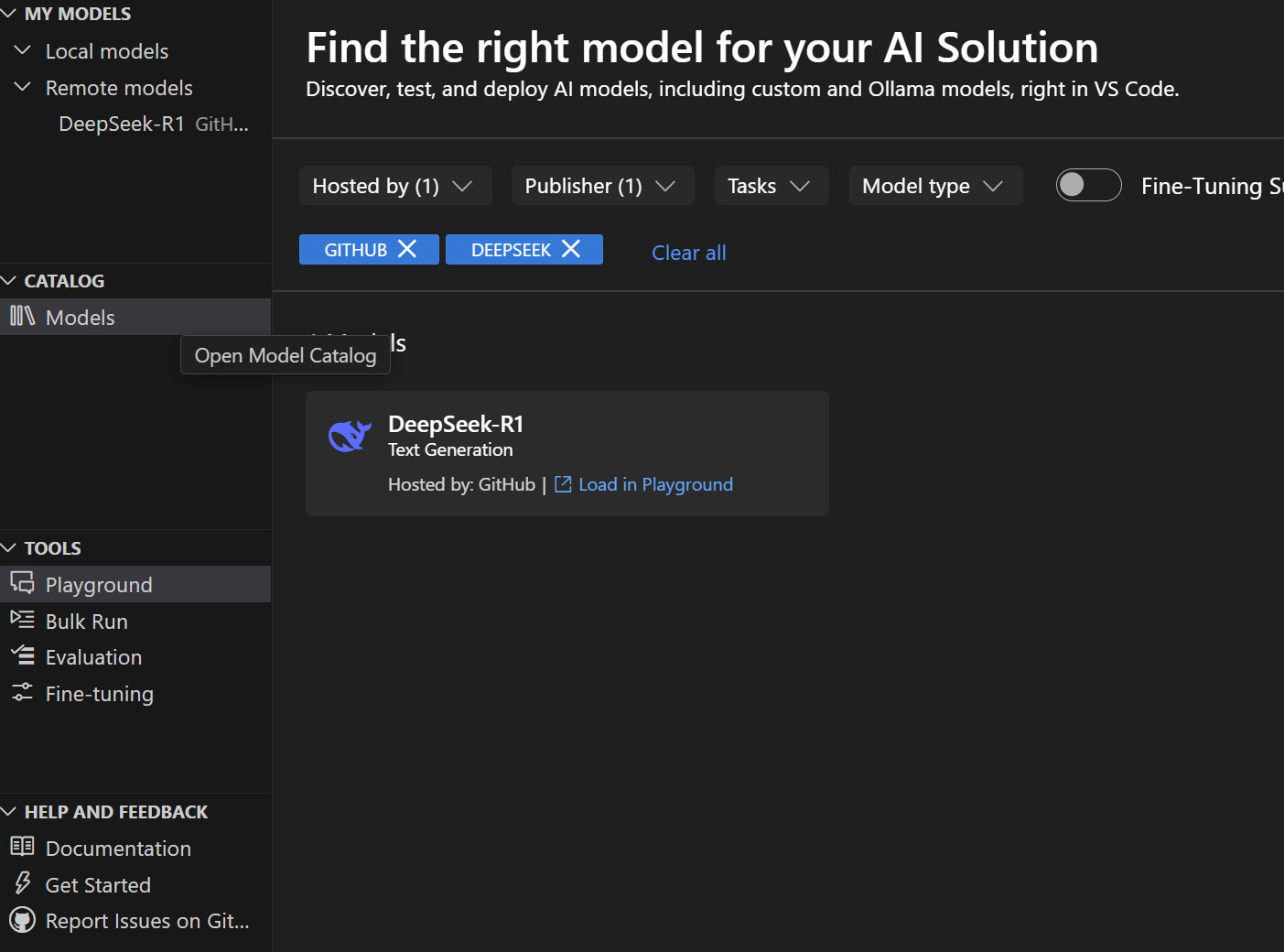Click the Documentation book icon

[x=22, y=847]
